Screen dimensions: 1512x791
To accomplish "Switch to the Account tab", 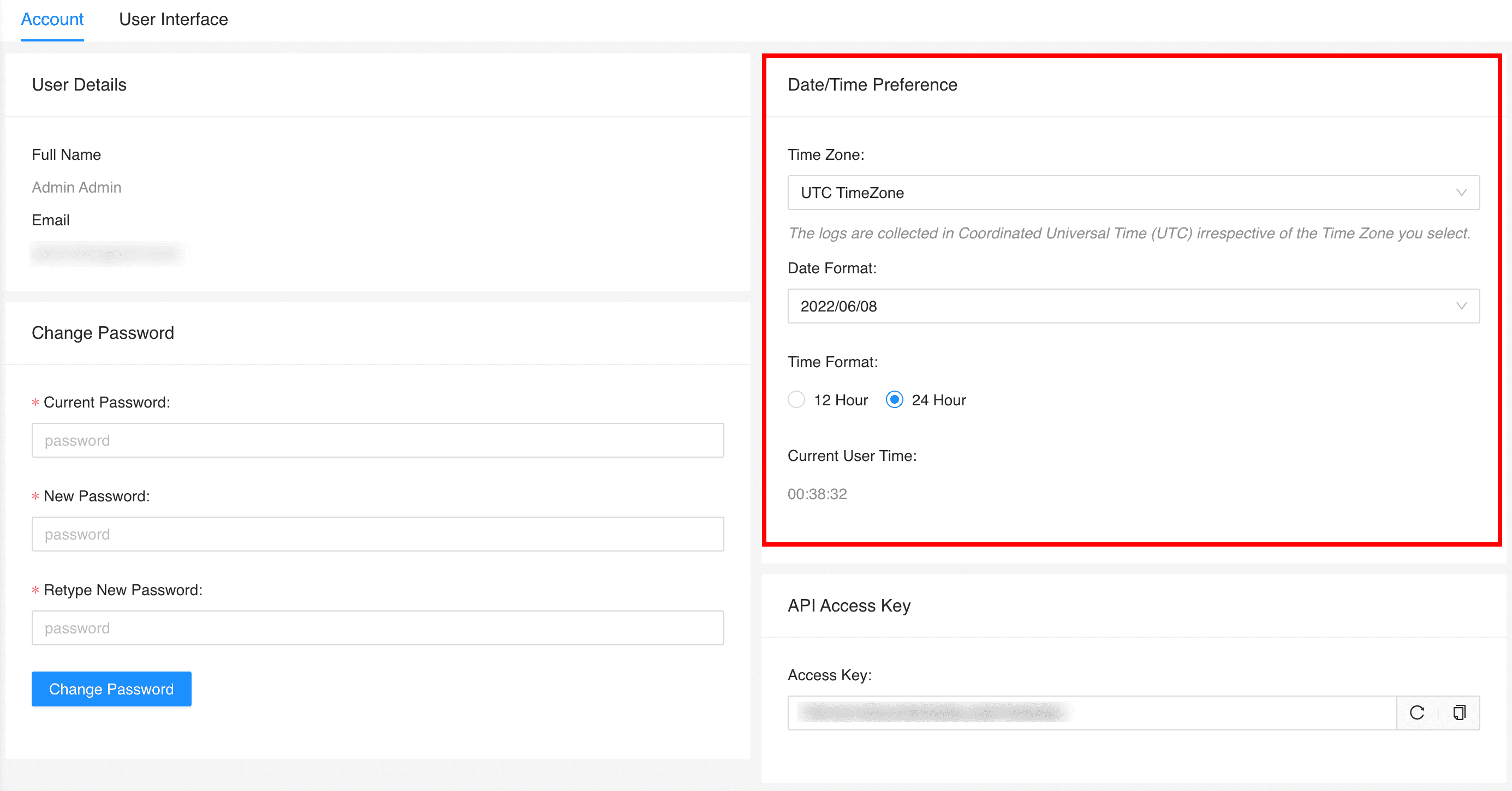I will coord(52,19).
